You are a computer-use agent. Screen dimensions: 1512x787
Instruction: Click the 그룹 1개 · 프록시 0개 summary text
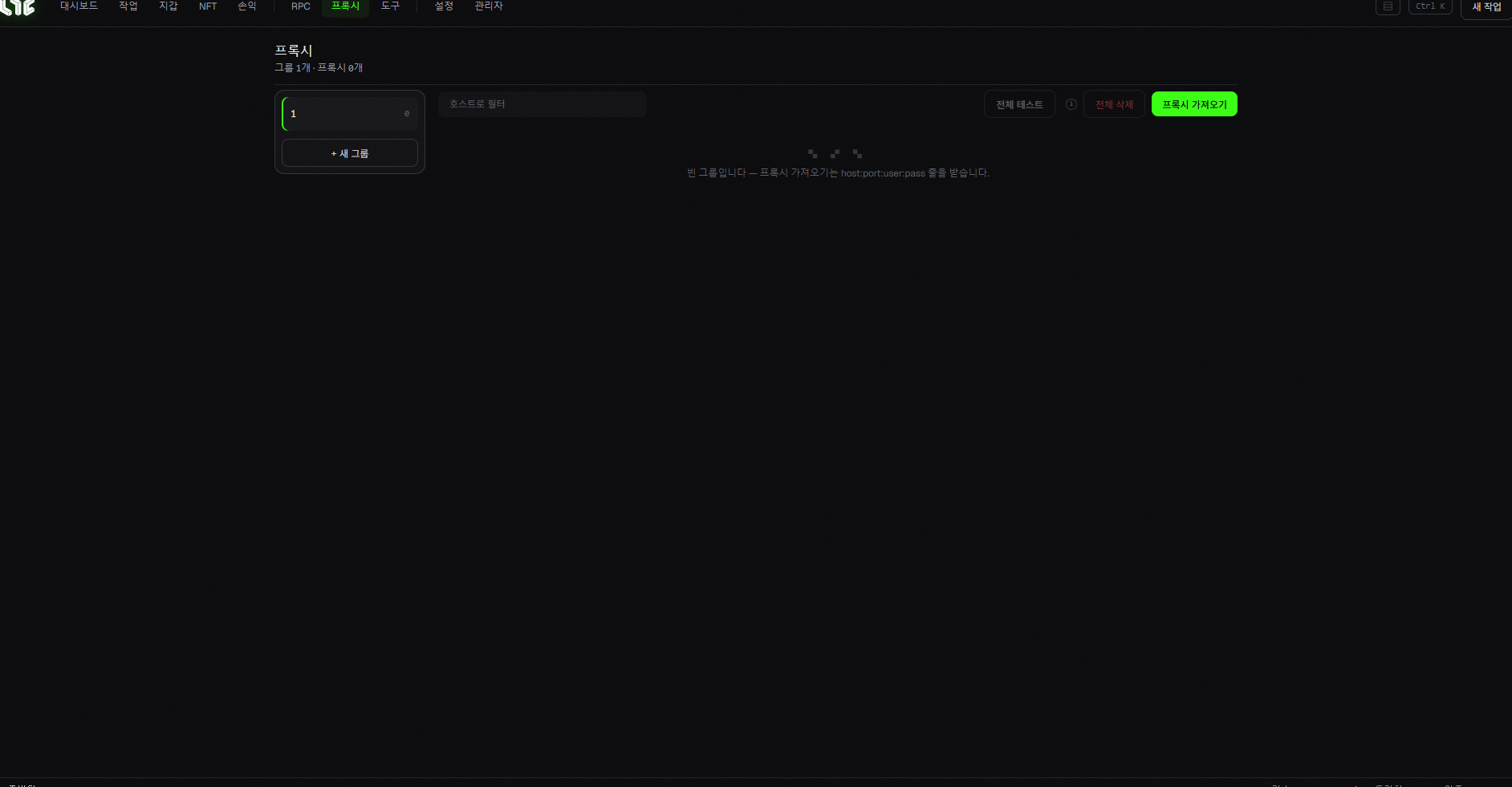click(x=319, y=68)
